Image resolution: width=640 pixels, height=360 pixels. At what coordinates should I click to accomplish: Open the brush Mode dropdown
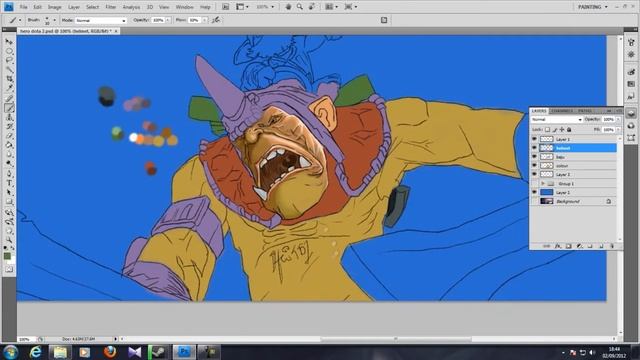pyautogui.click(x=101, y=20)
